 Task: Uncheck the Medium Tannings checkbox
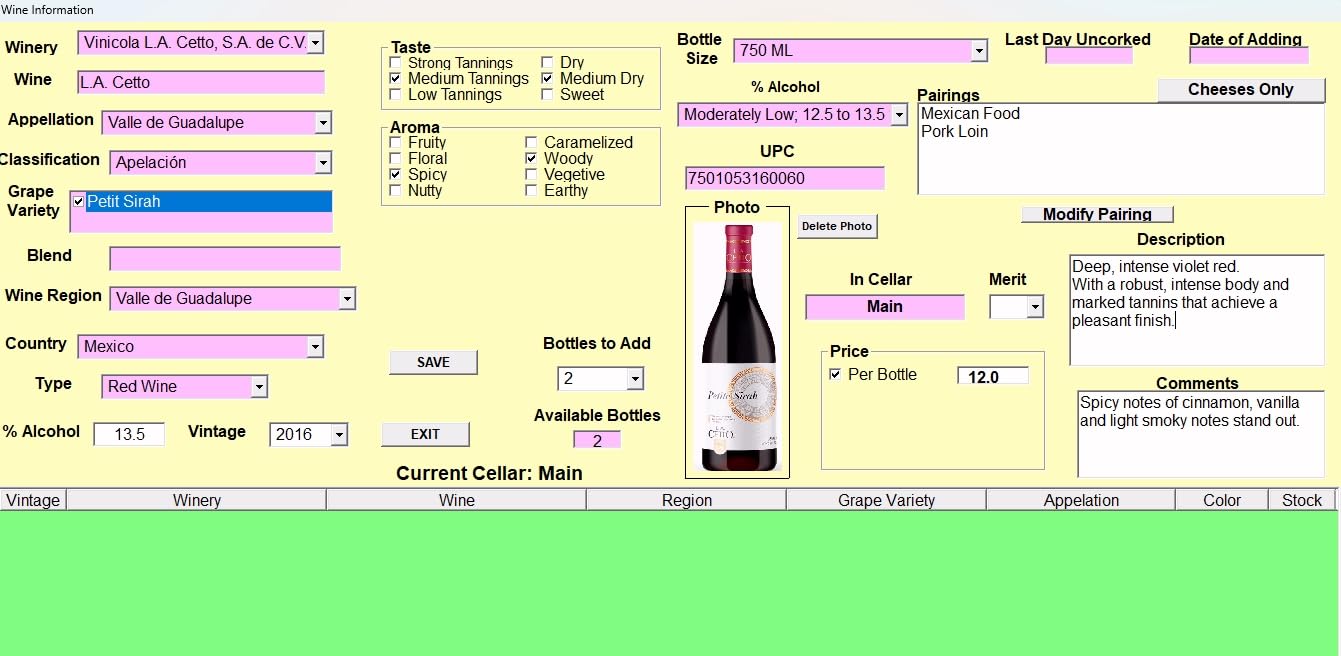tap(395, 78)
